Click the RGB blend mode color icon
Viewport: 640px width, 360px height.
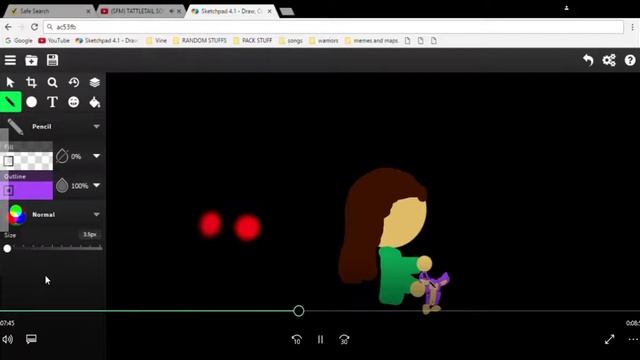(16, 214)
